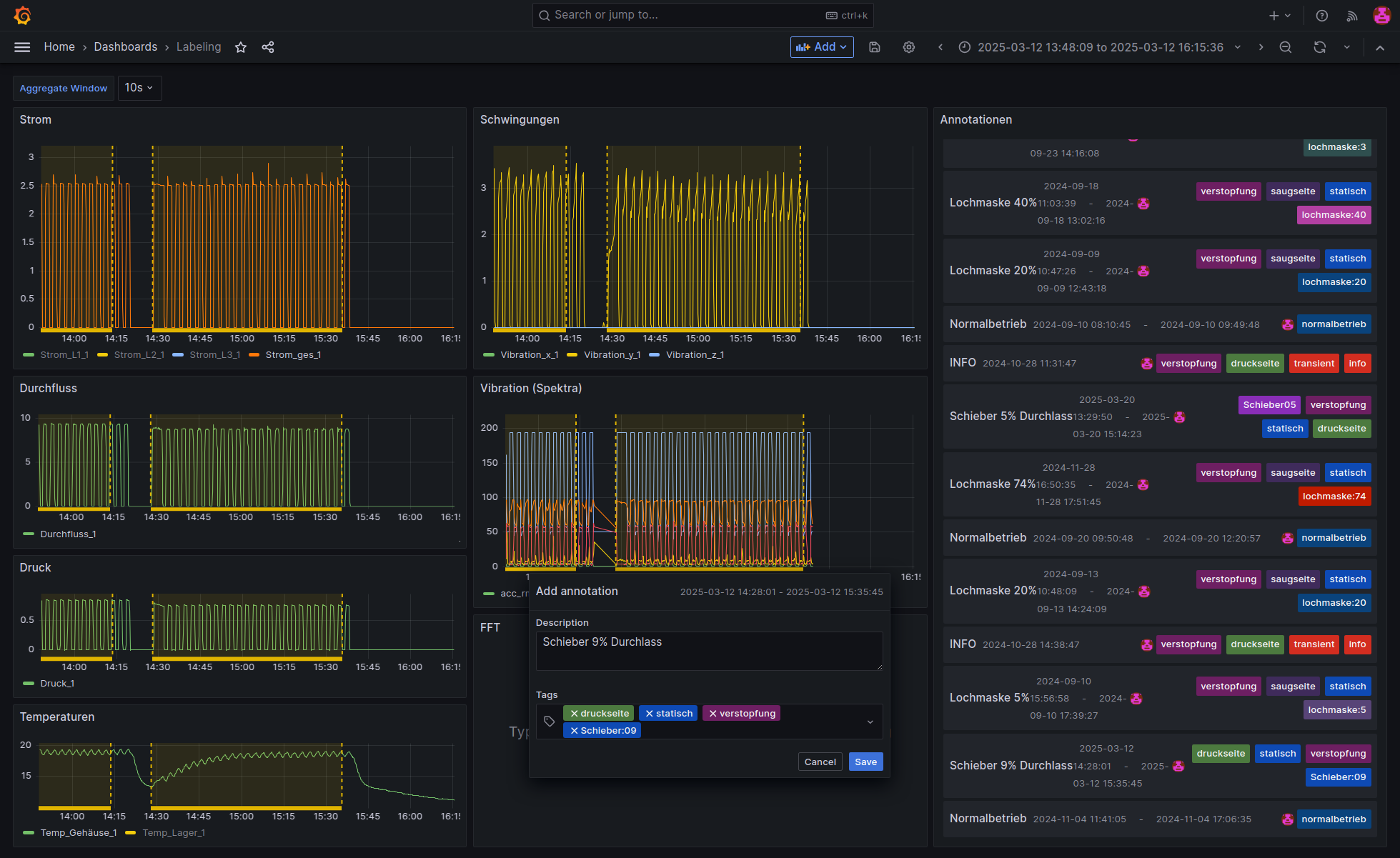The height and width of the screenshot is (858, 1400).
Task: Click the share dashboard icon
Action: tap(268, 47)
